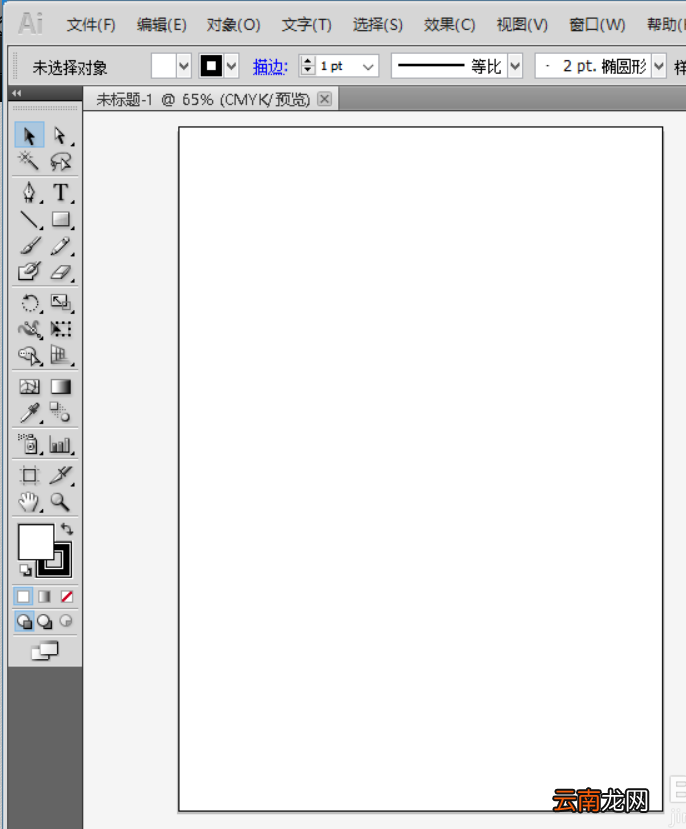Enable Color fill mode button
Viewport: 686px width, 829px height.
pyautogui.click(x=23, y=596)
